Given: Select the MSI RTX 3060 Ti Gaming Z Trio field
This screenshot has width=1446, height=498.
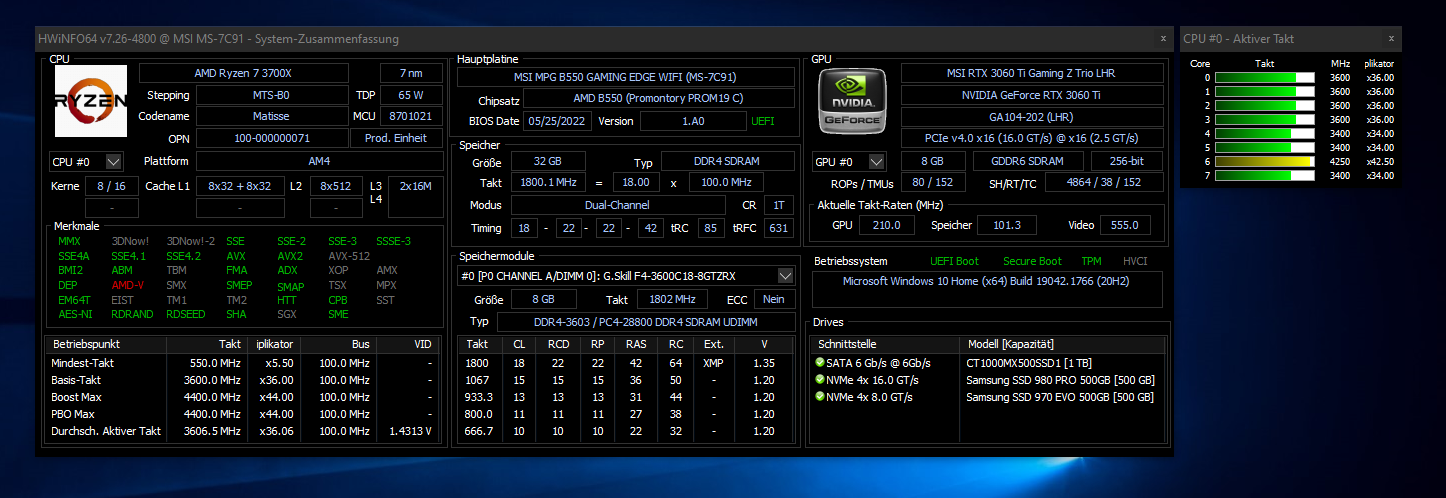Looking at the screenshot, I should 1032,73.
